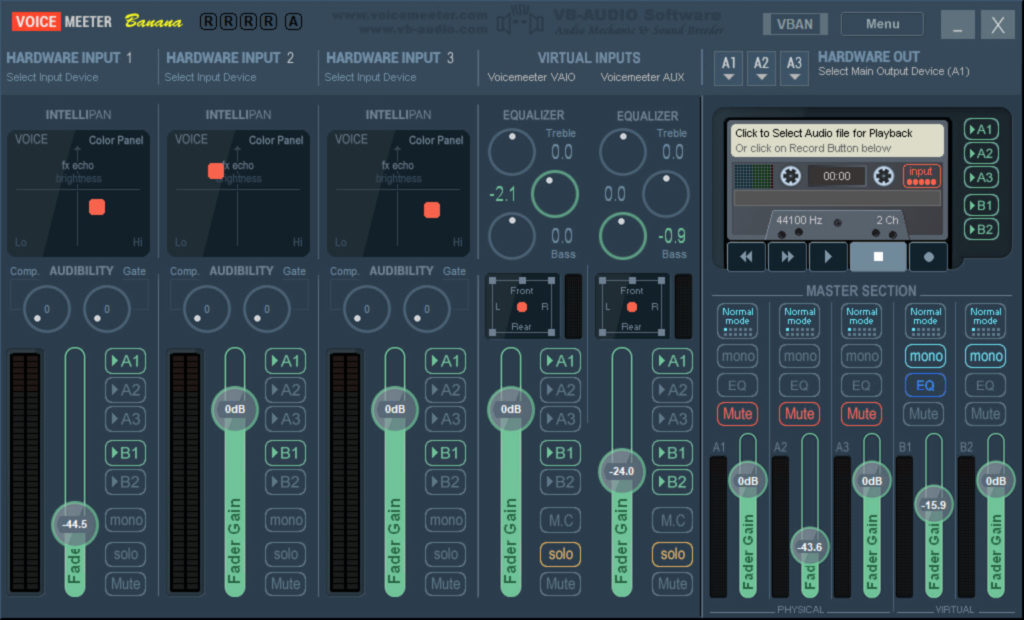Unmute the A3 master bus
Image resolution: width=1024 pixels, height=620 pixels.
[x=861, y=414]
